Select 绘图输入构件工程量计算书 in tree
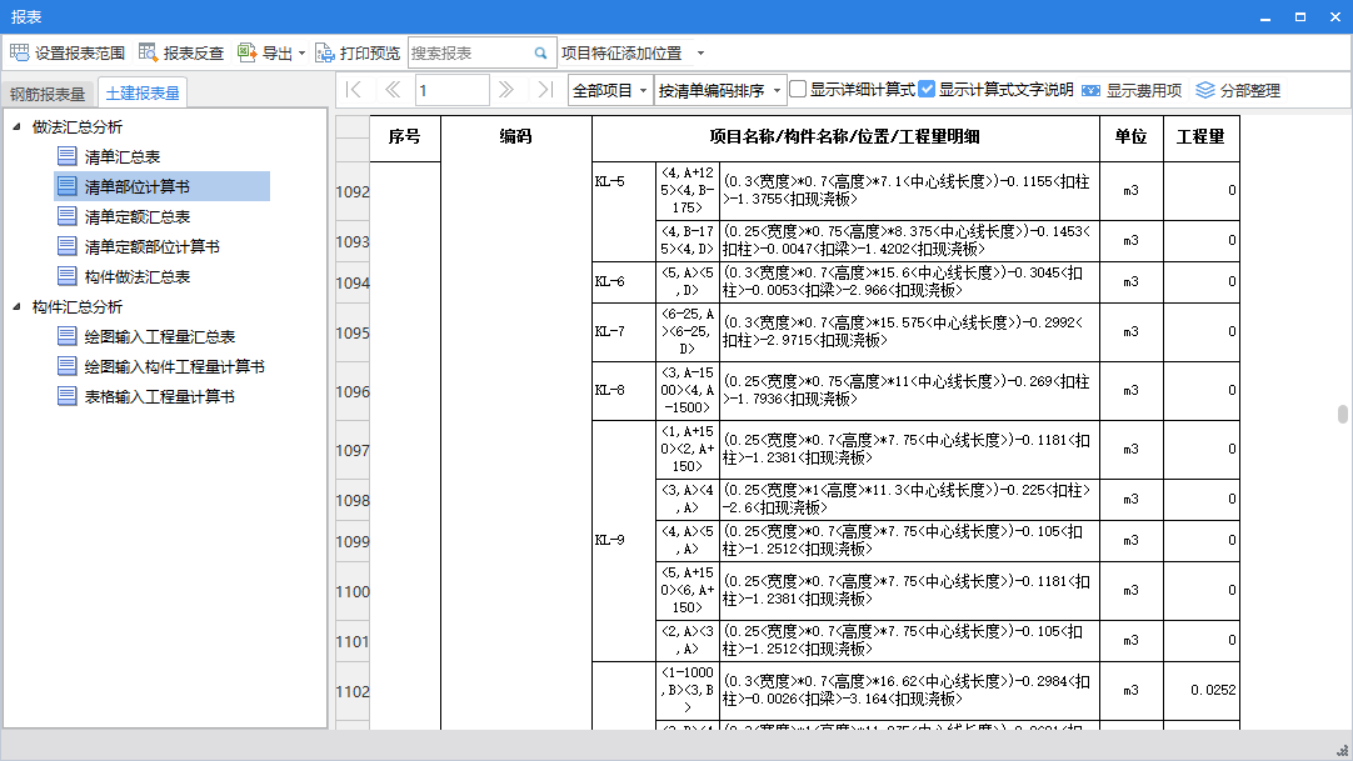The width and height of the screenshot is (1353, 761). (x=175, y=367)
